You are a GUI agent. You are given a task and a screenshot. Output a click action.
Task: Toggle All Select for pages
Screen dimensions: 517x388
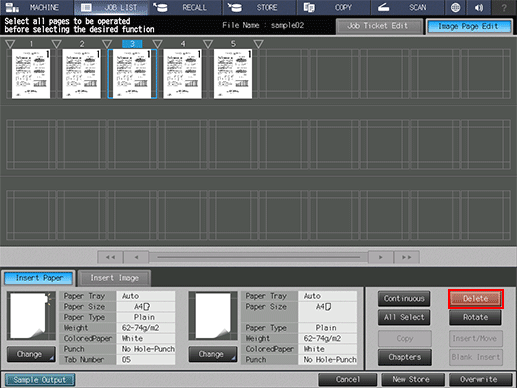coord(404,317)
